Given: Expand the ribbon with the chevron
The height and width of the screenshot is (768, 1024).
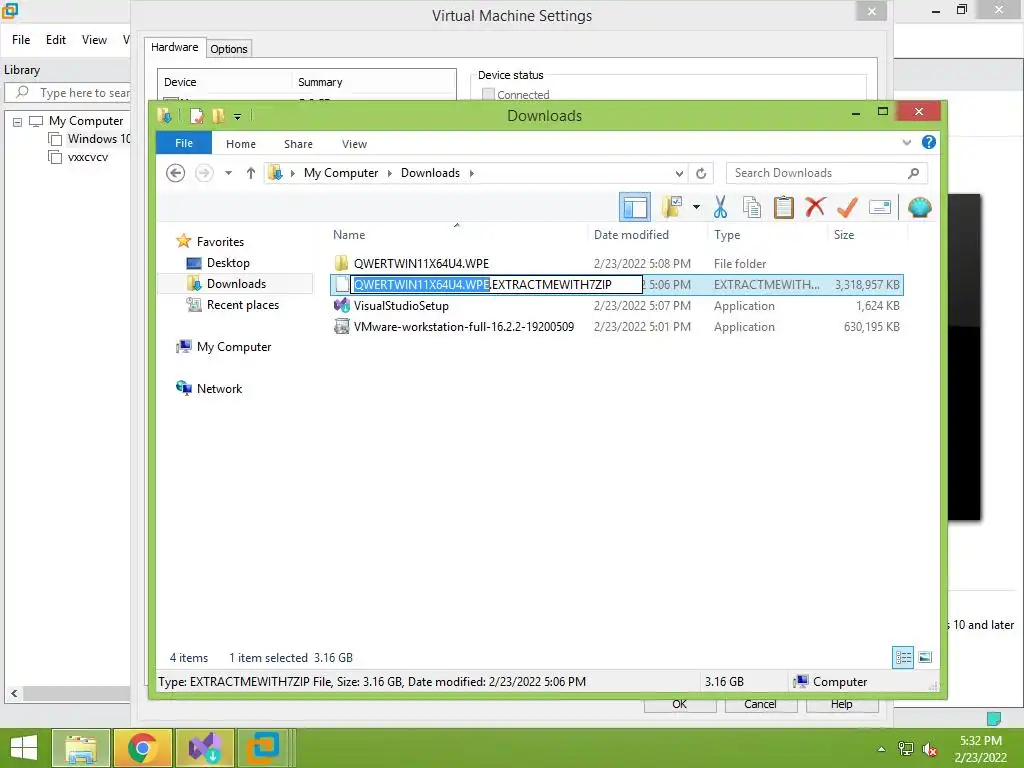Looking at the screenshot, I should point(906,142).
